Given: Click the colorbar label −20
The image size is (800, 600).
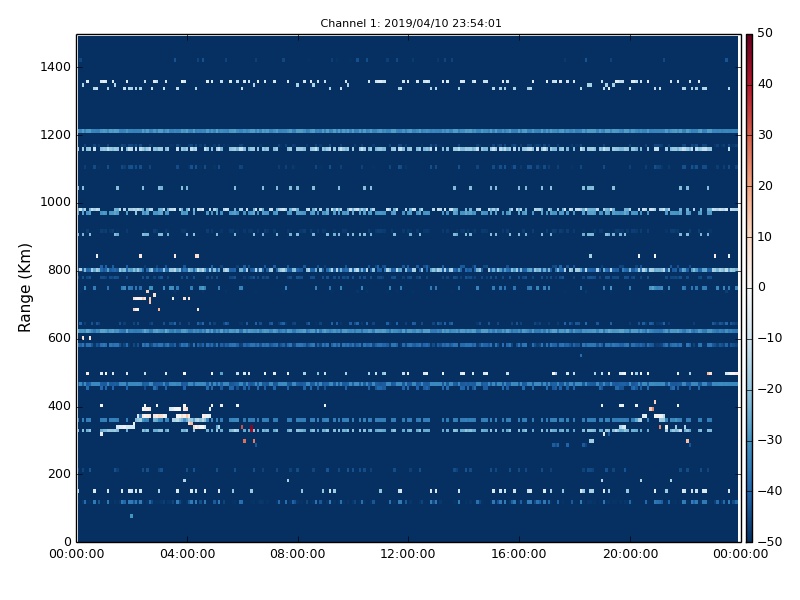Looking at the screenshot, I should [769, 389].
